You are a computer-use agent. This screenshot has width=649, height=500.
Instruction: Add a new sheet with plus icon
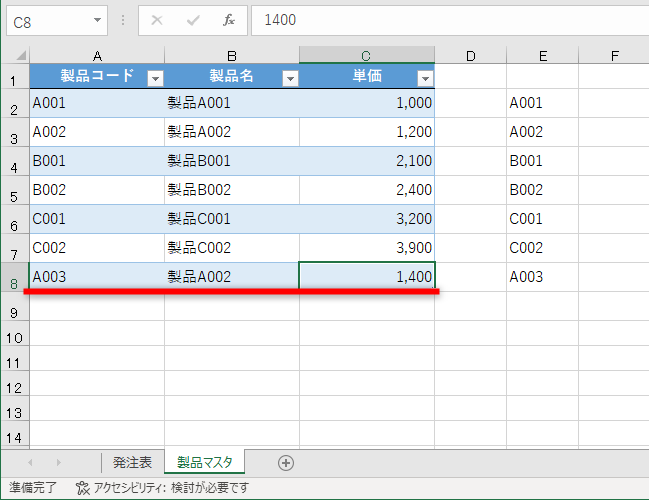coord(286,463)
